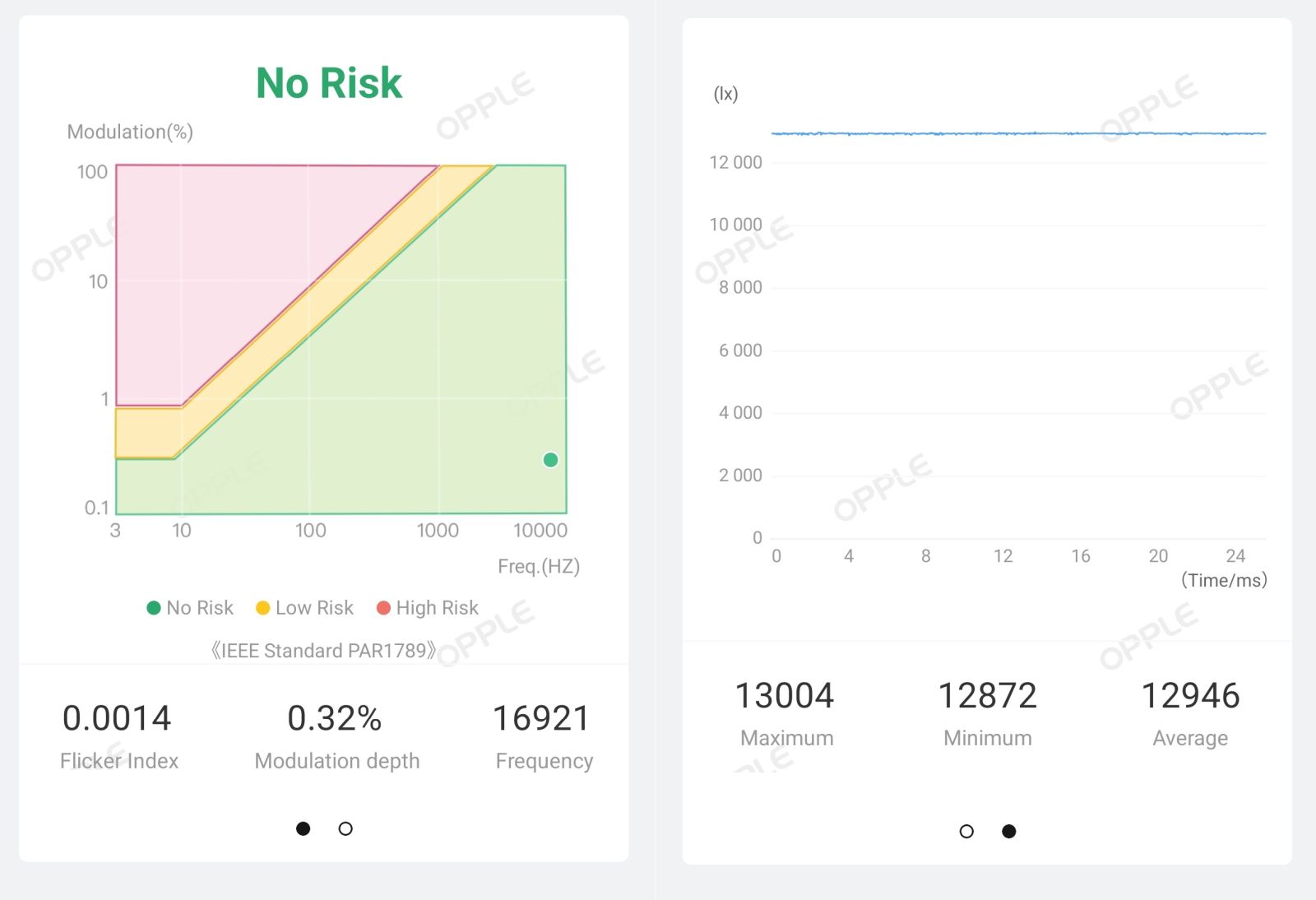
Task: Click the High Risk red legend dot
Action: pos(383,608)
